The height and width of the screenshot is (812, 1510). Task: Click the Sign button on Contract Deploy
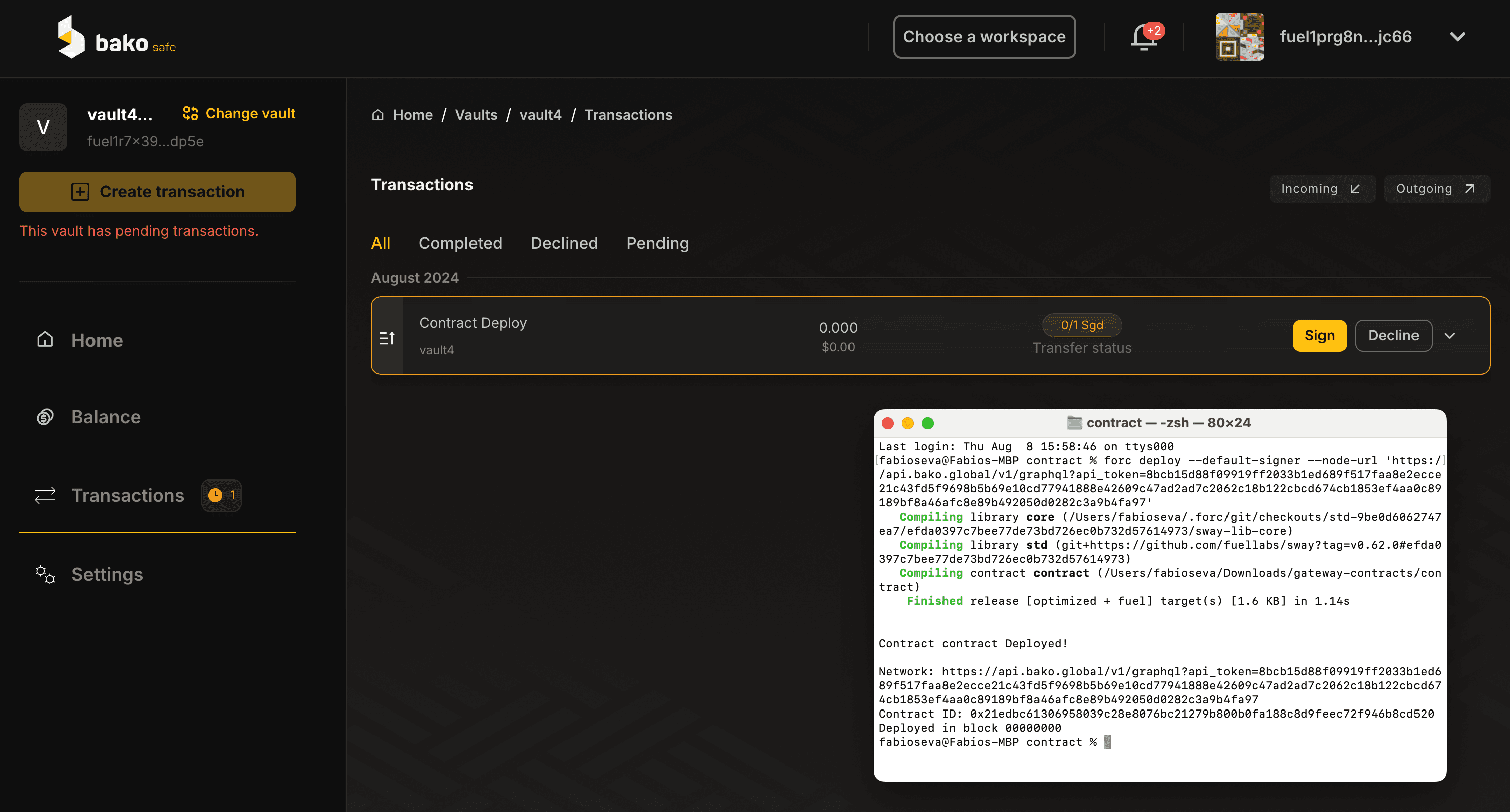click(1320, 335)
